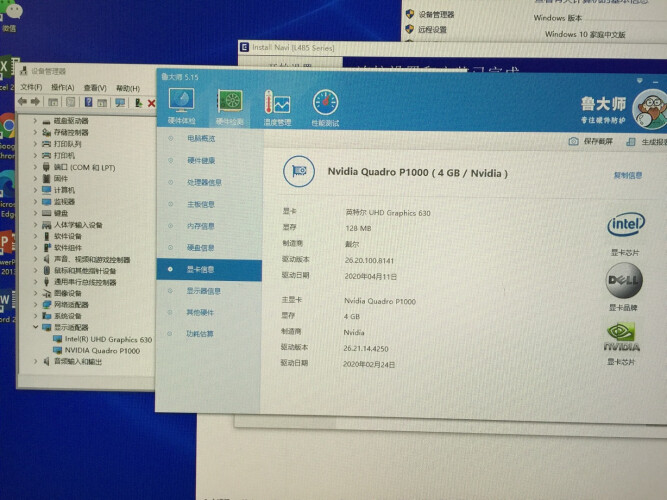Open the 硬件体检 tab in 鲁大师

coord(182,107)
